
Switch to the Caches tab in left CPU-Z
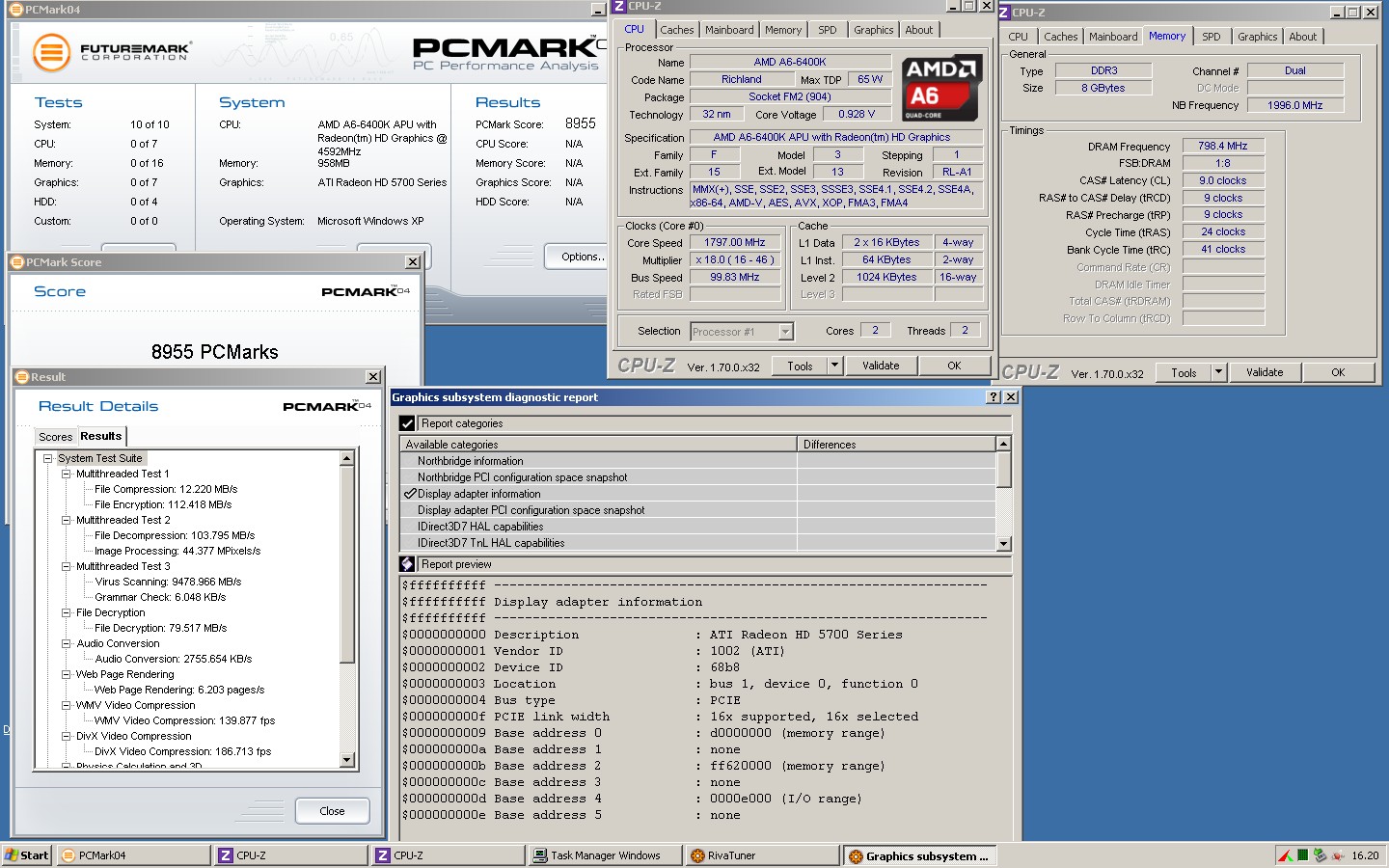[676, 30]
